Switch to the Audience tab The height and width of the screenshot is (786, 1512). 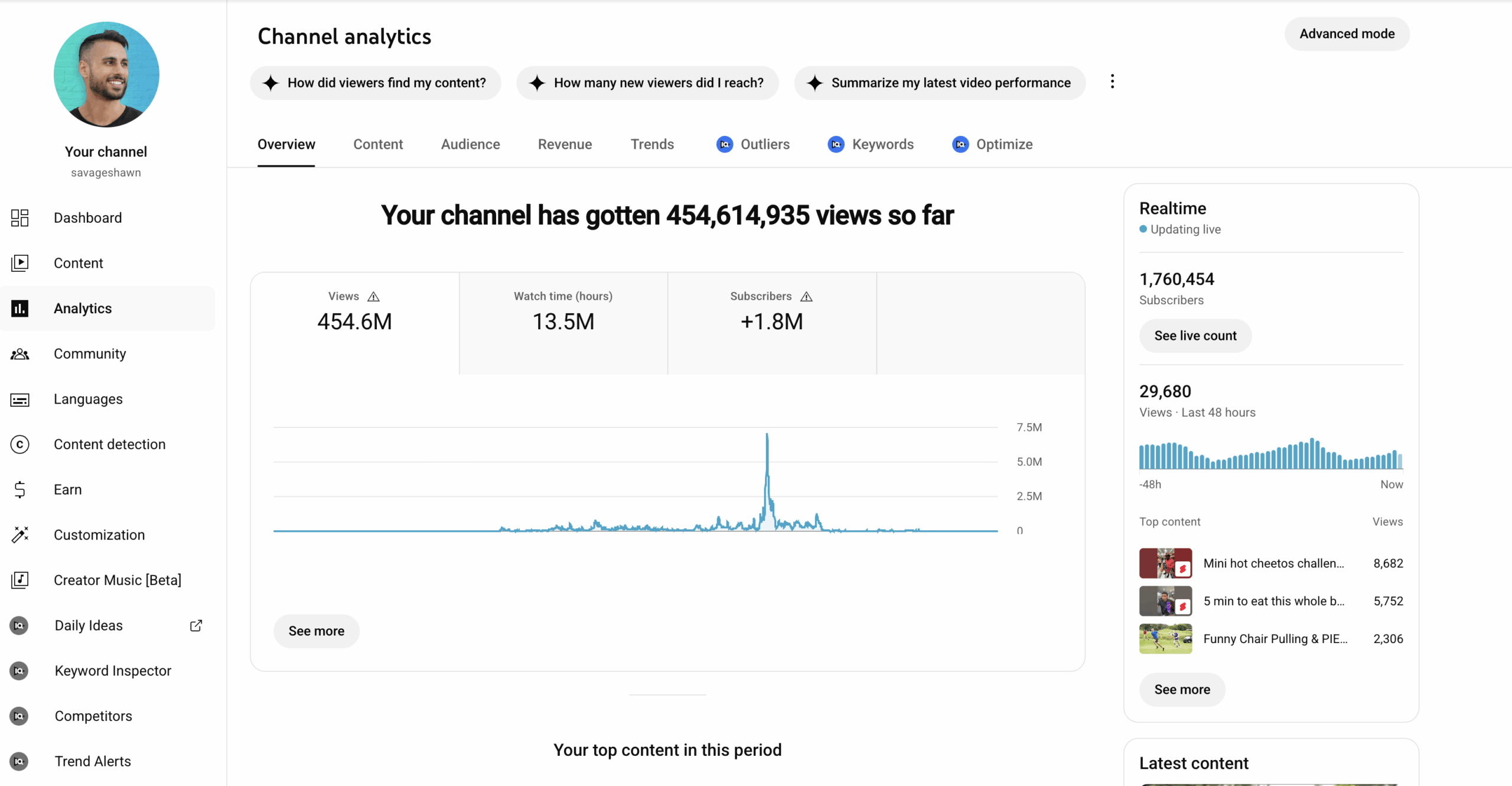pos(470,144)
